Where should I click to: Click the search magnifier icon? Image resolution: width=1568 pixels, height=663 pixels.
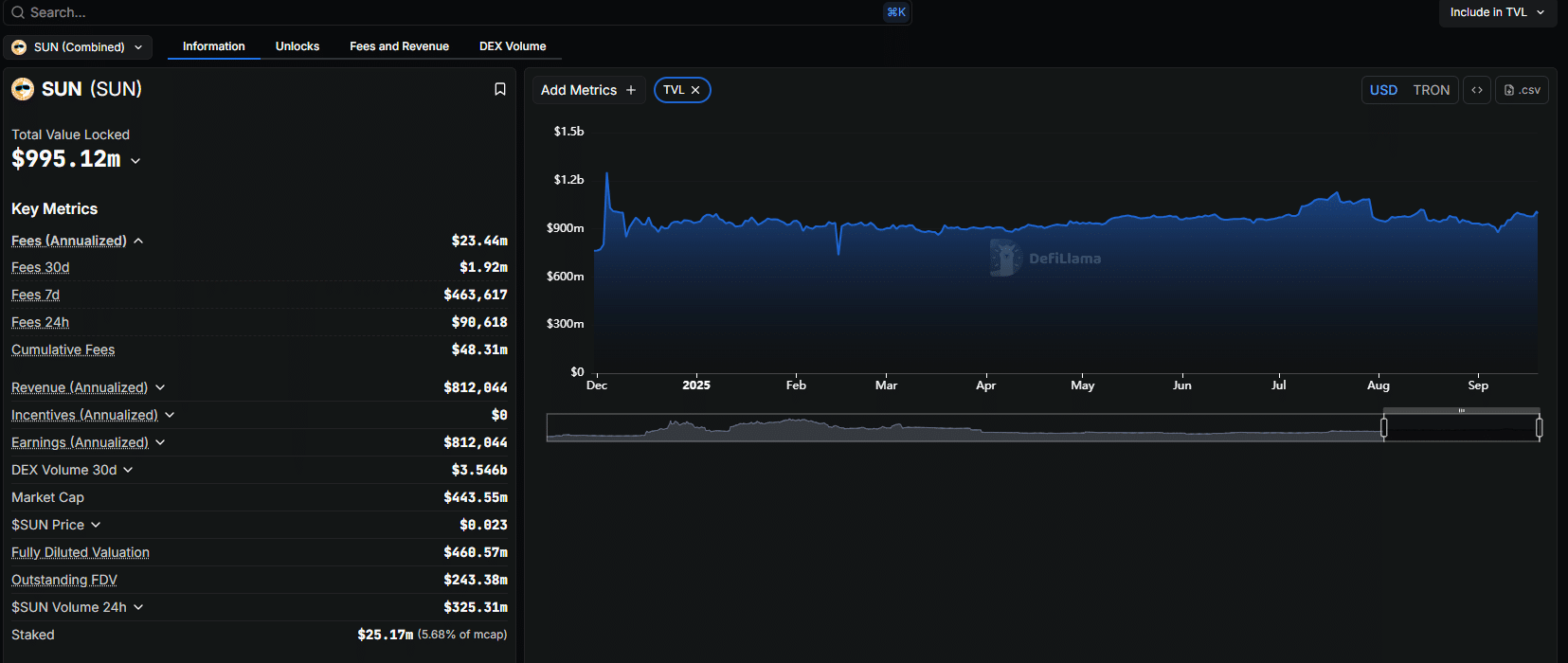tap(17, 12)
